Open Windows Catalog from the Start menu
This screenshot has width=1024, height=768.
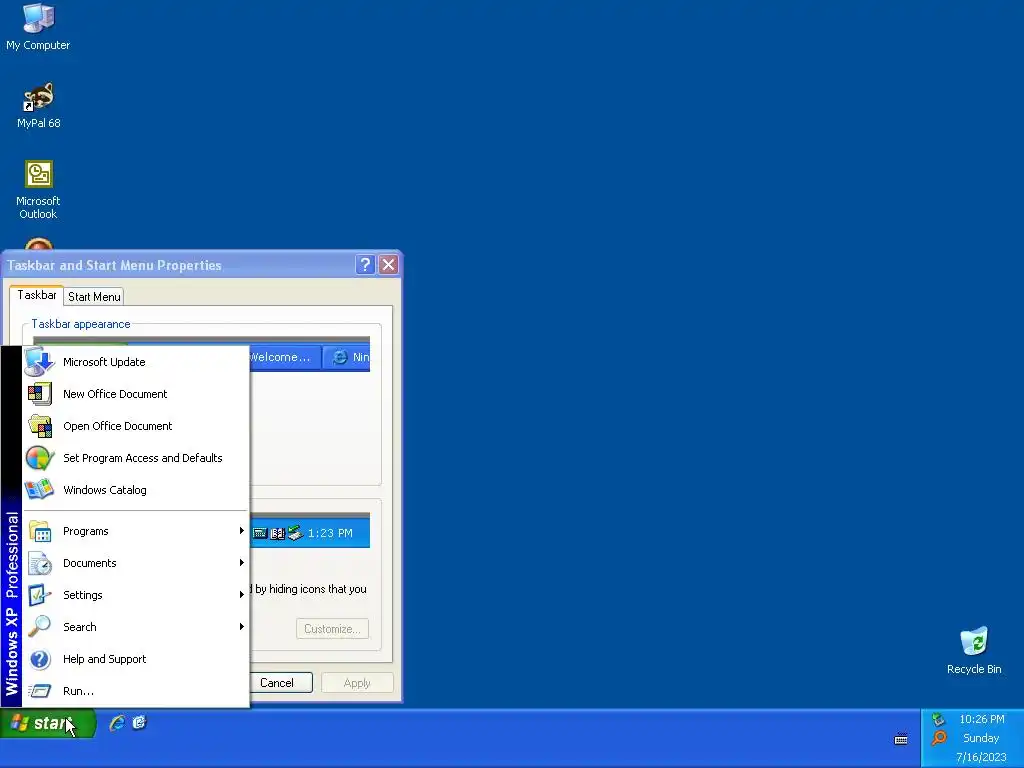[136, 490]
